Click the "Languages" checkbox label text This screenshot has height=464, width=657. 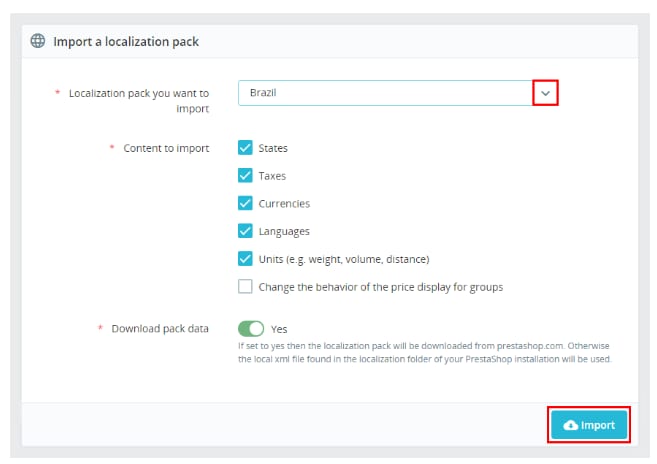point(284,231)
